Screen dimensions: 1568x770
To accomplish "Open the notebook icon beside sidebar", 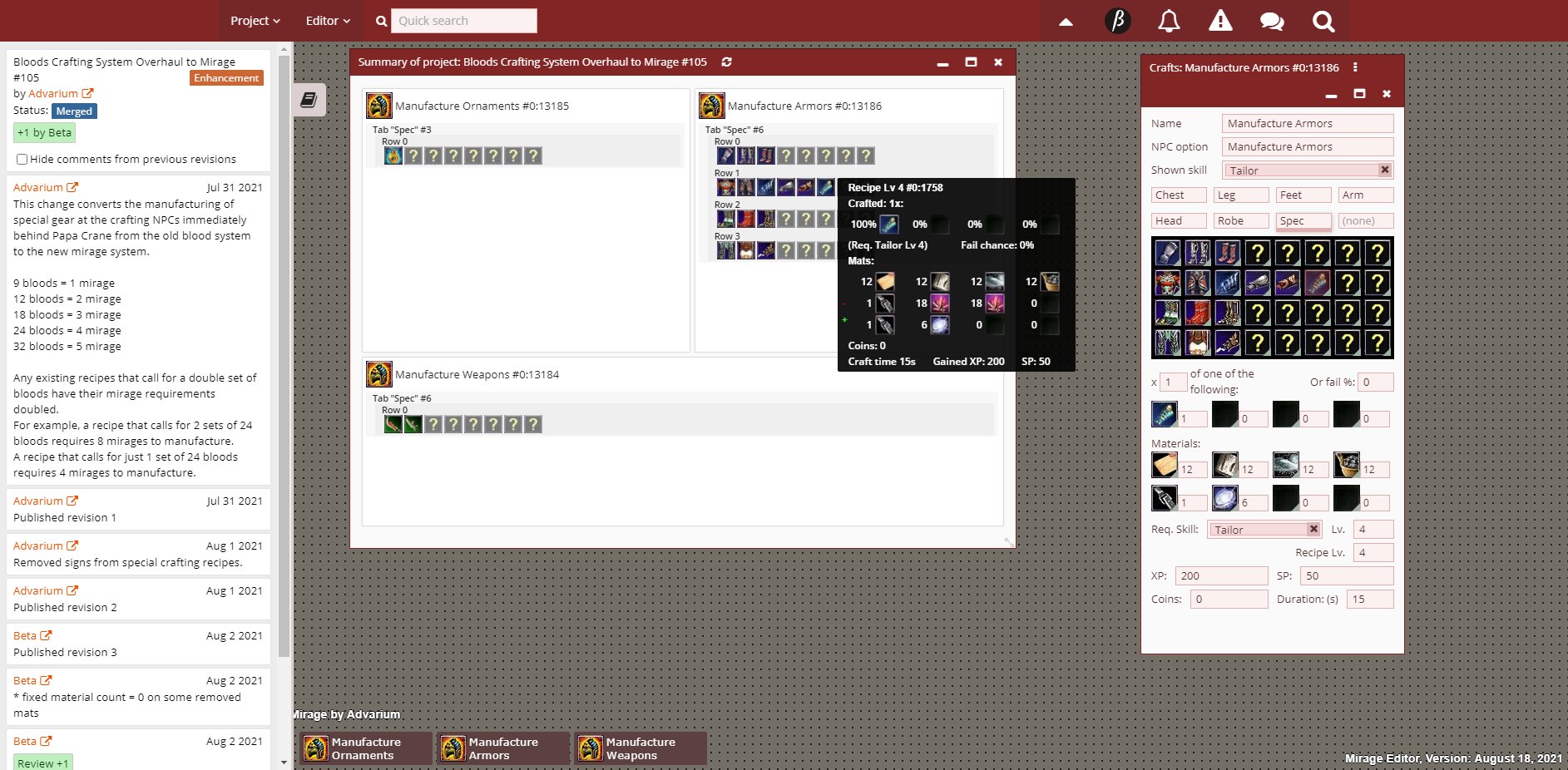I will [309, 100].
